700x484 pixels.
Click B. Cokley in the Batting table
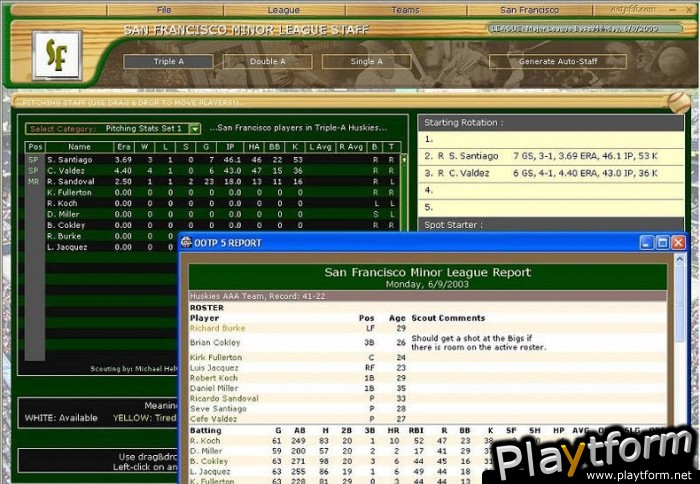pyautogui.click(x=208, y=461)
